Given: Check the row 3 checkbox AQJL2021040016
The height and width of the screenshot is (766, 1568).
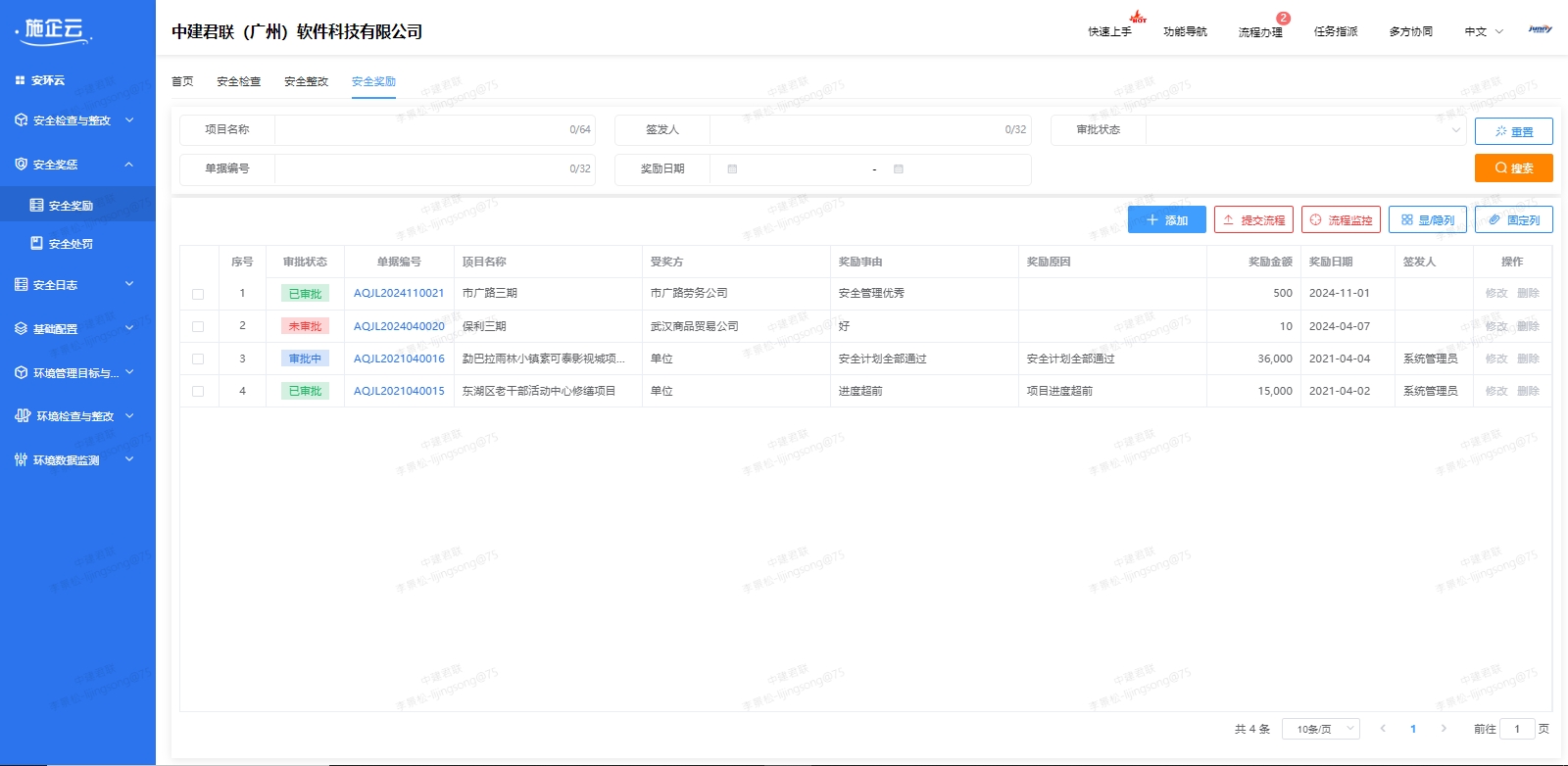Looking at the screenshot, I should pyautogui.click(x=198, y=359).
